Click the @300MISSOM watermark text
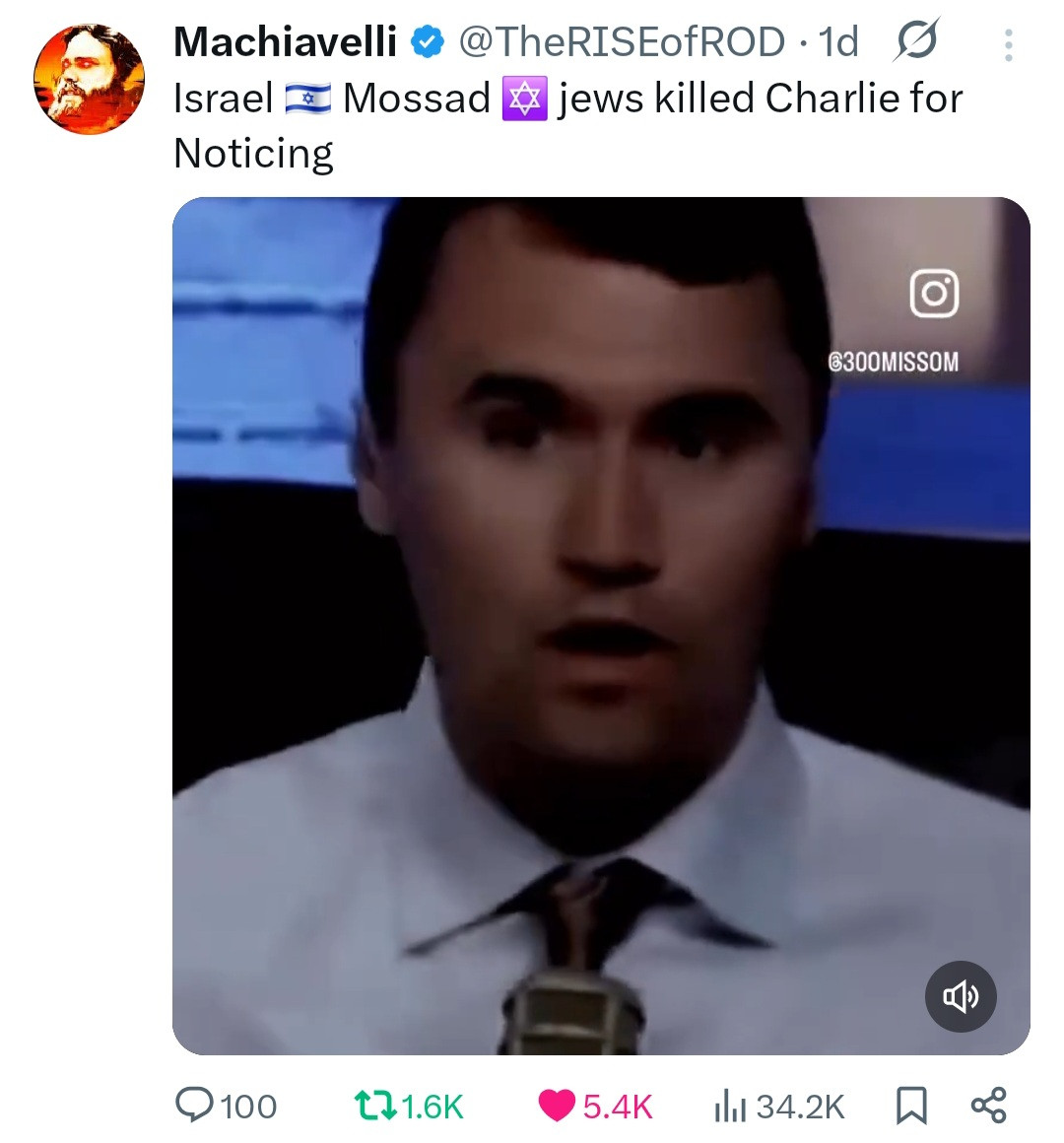The height and width of the screenshot is (1143, 1064). coord(893,362)
